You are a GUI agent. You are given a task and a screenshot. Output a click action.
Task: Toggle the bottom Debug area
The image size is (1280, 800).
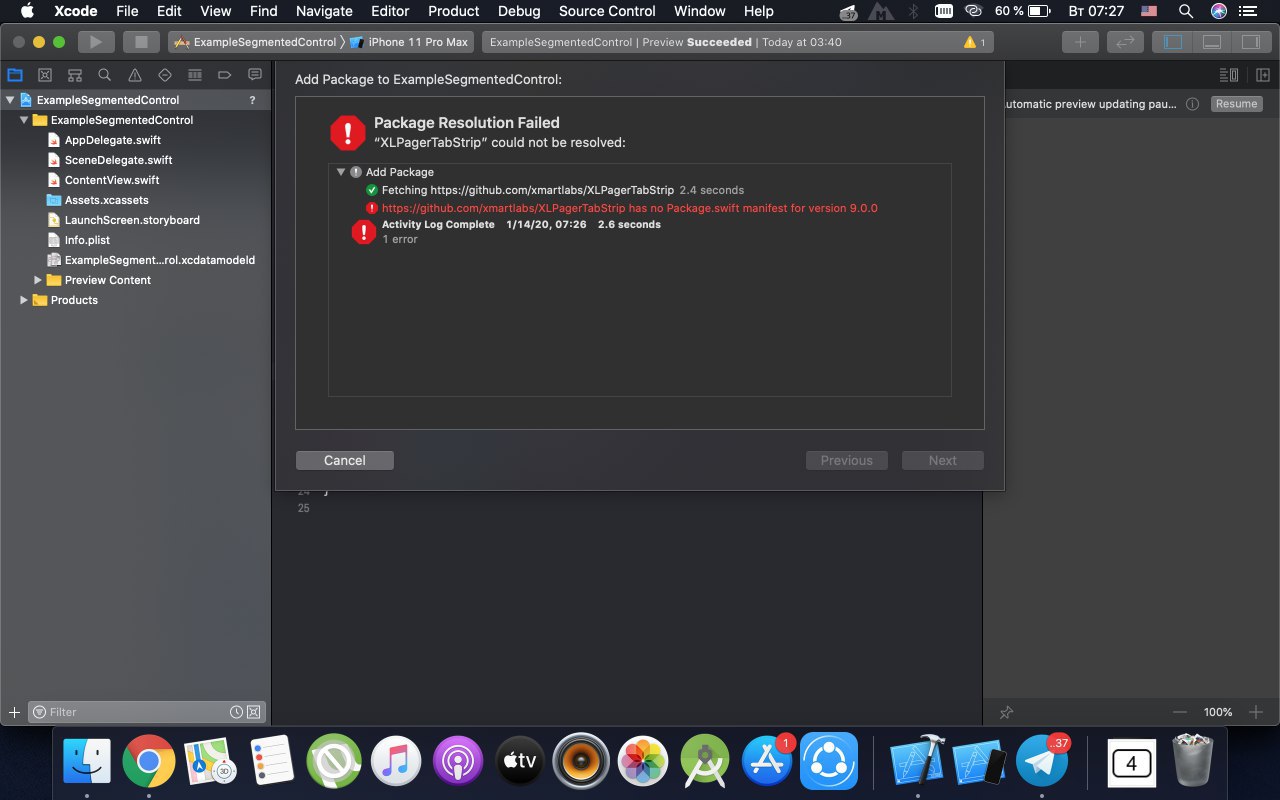point(1211,42)
